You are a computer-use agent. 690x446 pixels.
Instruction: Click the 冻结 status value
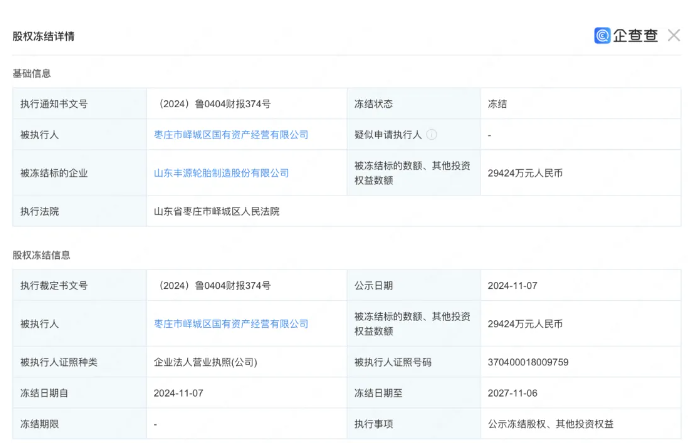(497, 103)
